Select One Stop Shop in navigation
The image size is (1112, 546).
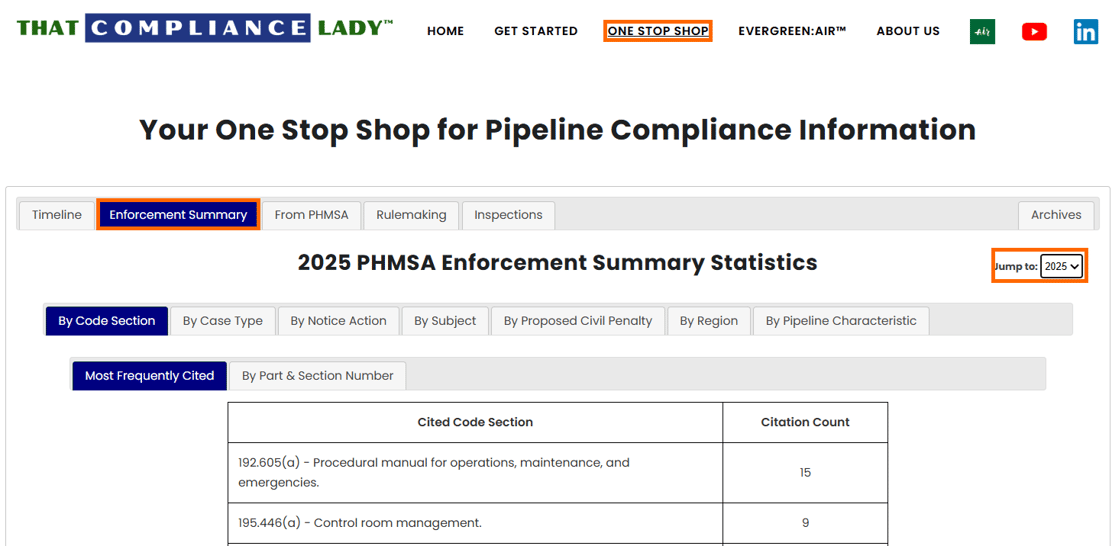pos(658,31)
